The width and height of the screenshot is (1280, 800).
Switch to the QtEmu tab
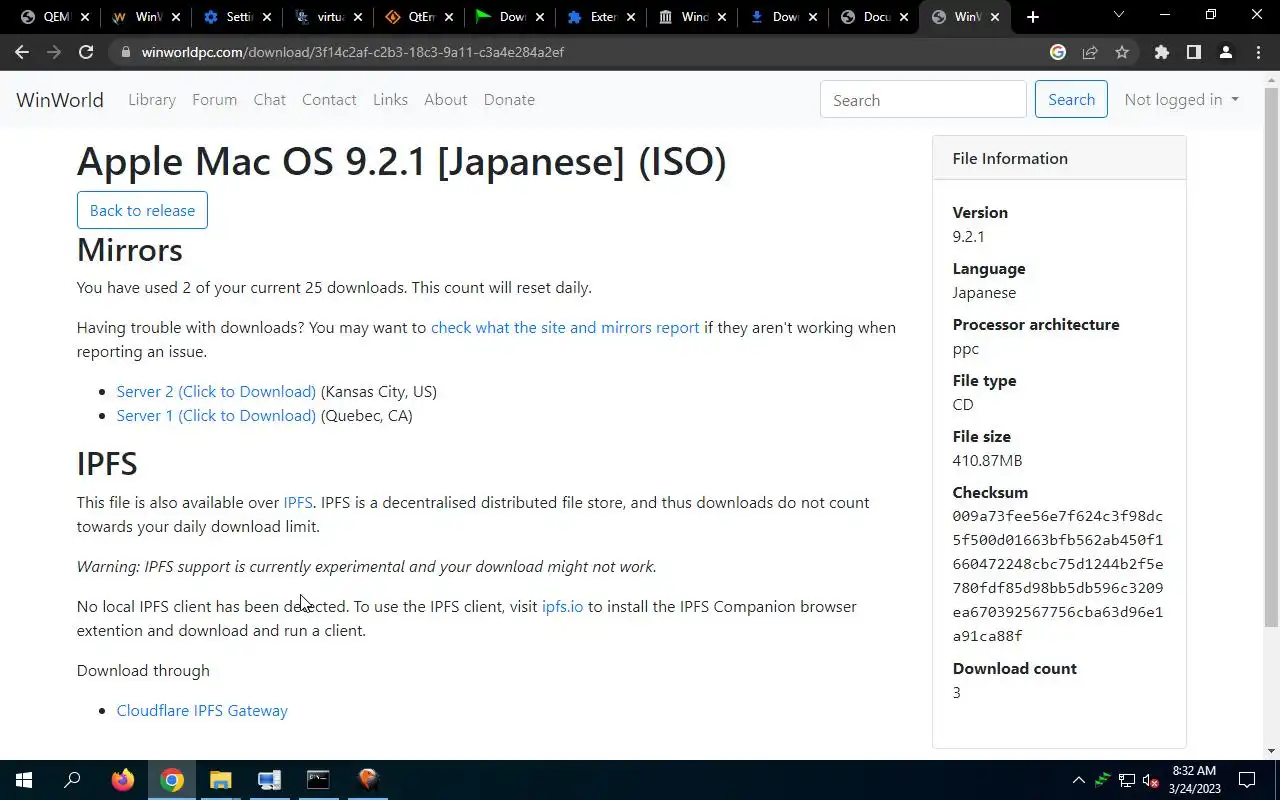tap(417, 17)
